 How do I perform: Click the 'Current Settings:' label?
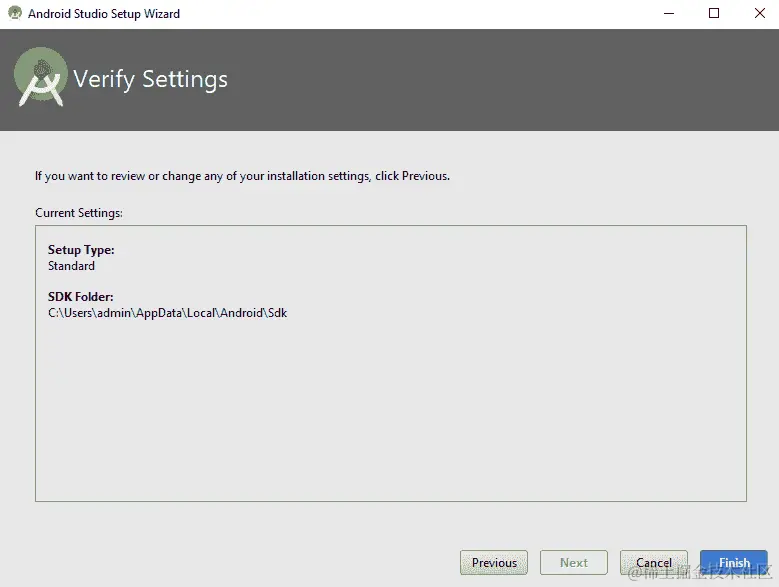click(x=78, y=213)
